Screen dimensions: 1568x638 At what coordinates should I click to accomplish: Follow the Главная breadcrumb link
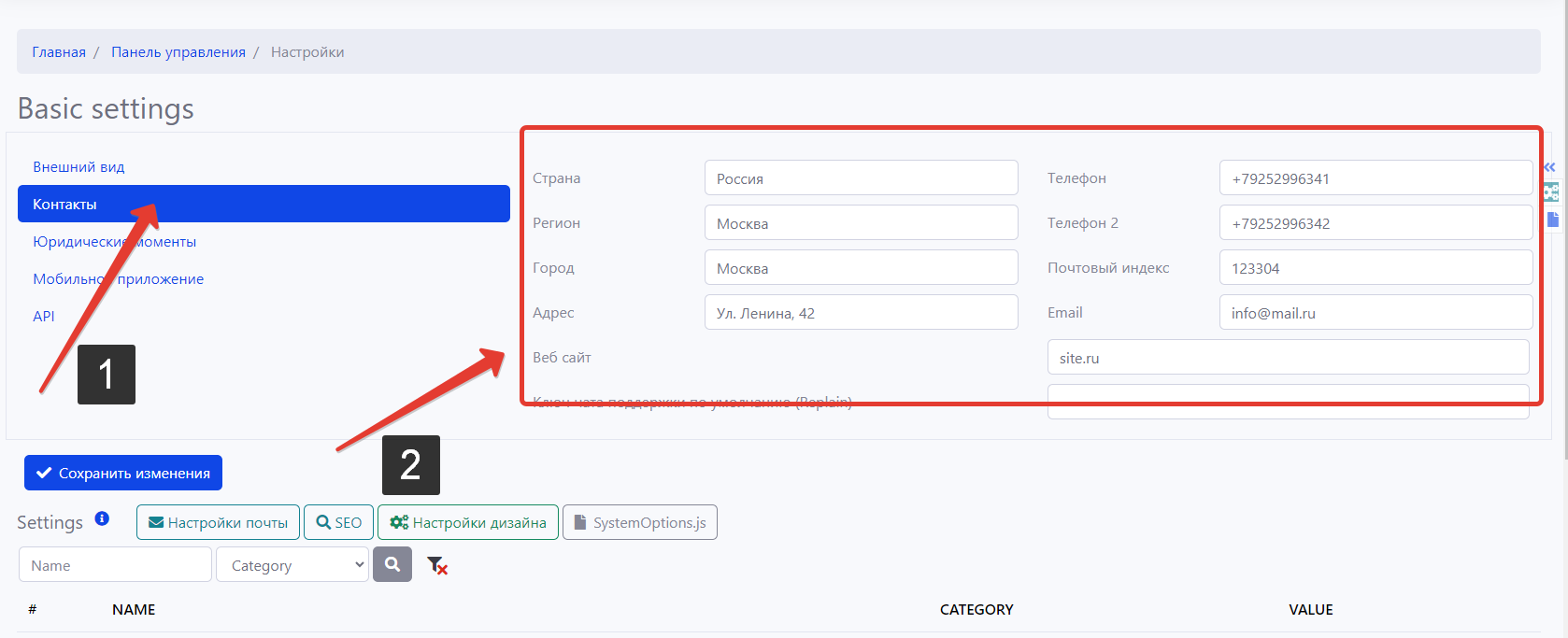point(59,52)
